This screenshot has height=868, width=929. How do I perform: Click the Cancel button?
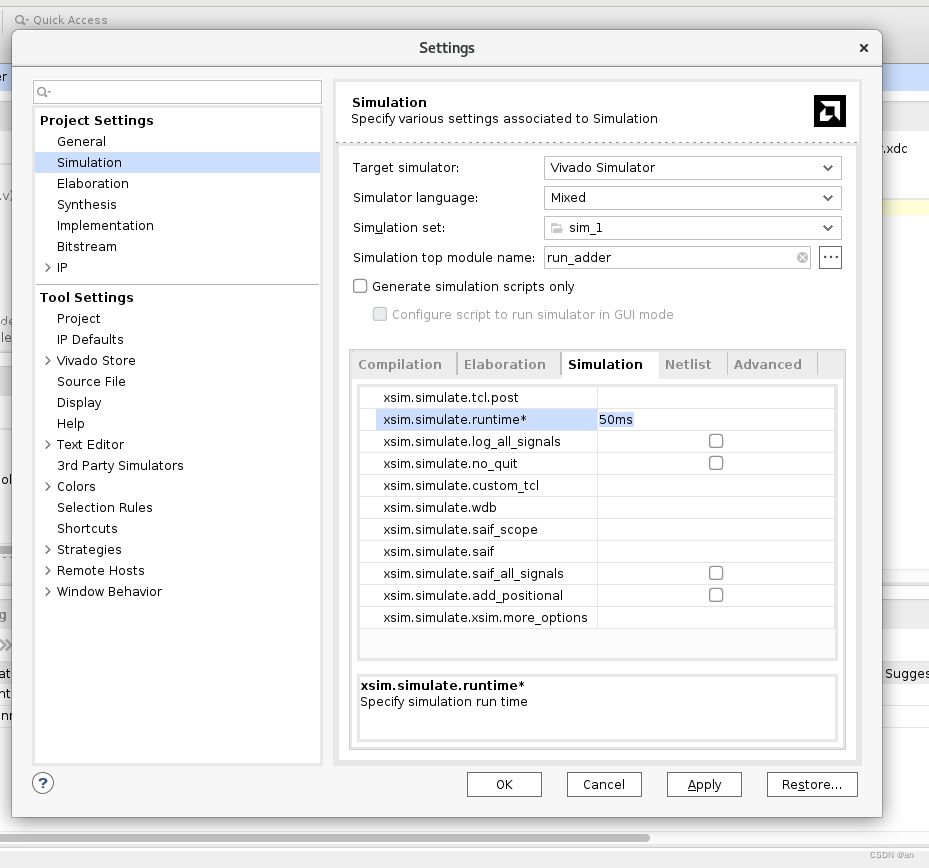[x=604, y=784]
